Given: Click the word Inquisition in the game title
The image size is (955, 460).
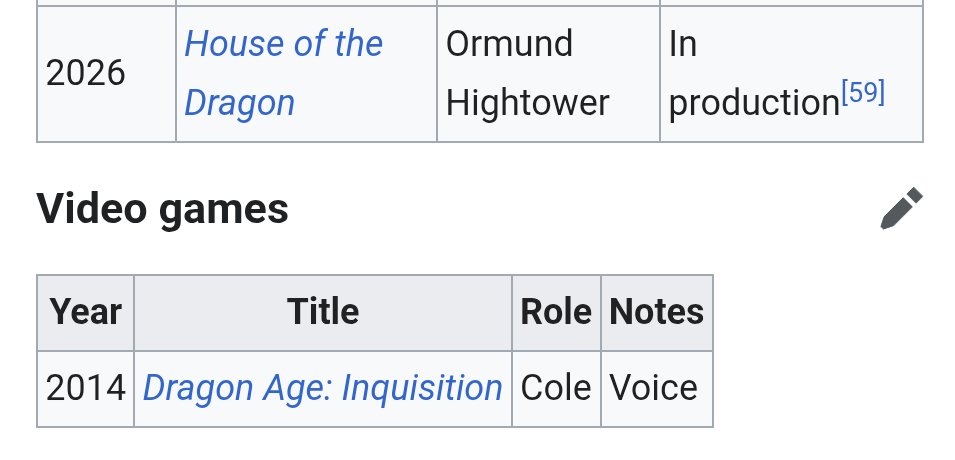Looking at the screenshot, I should click(x=421, y=388).
